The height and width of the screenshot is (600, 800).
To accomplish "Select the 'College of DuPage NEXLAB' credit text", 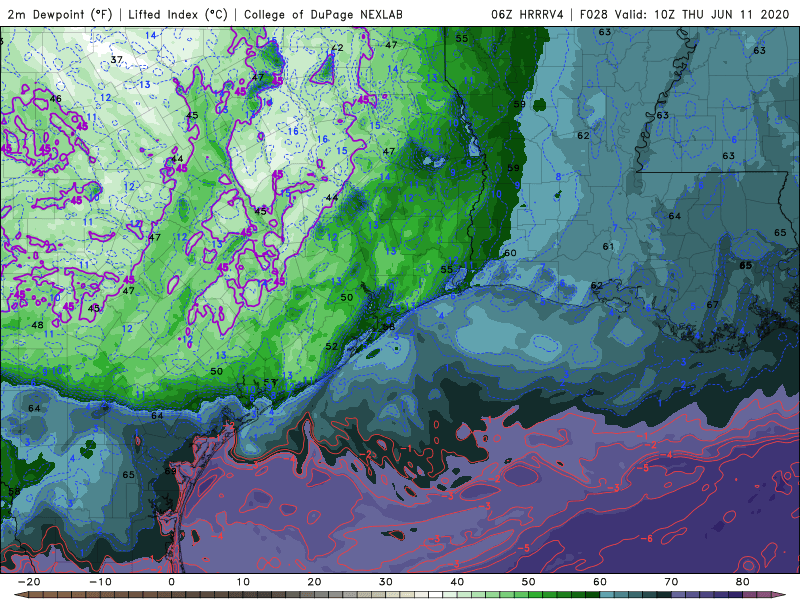I will point(323,14).
